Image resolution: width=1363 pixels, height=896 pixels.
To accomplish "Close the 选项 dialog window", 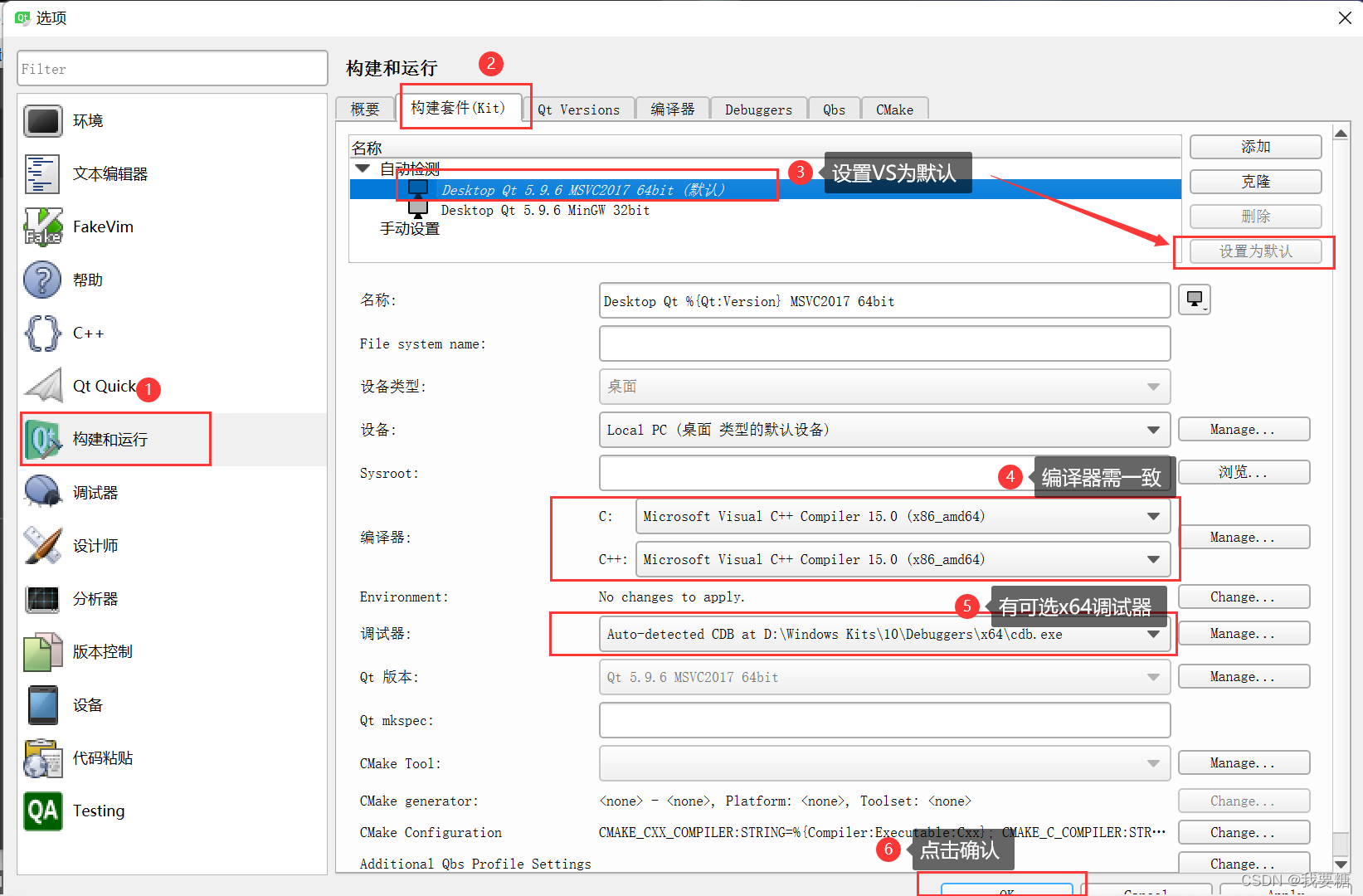I will [x=1345, y=17].
